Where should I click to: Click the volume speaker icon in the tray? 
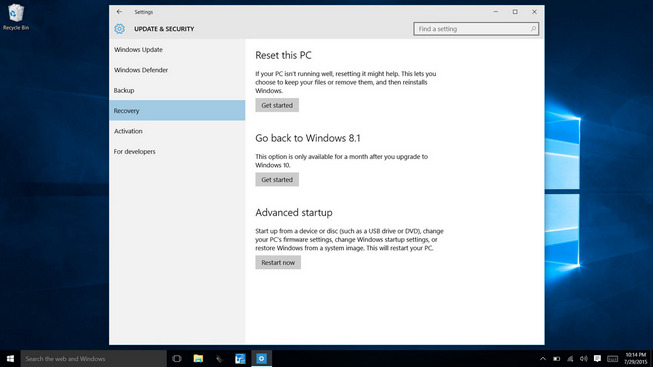[x=583, y=359]
